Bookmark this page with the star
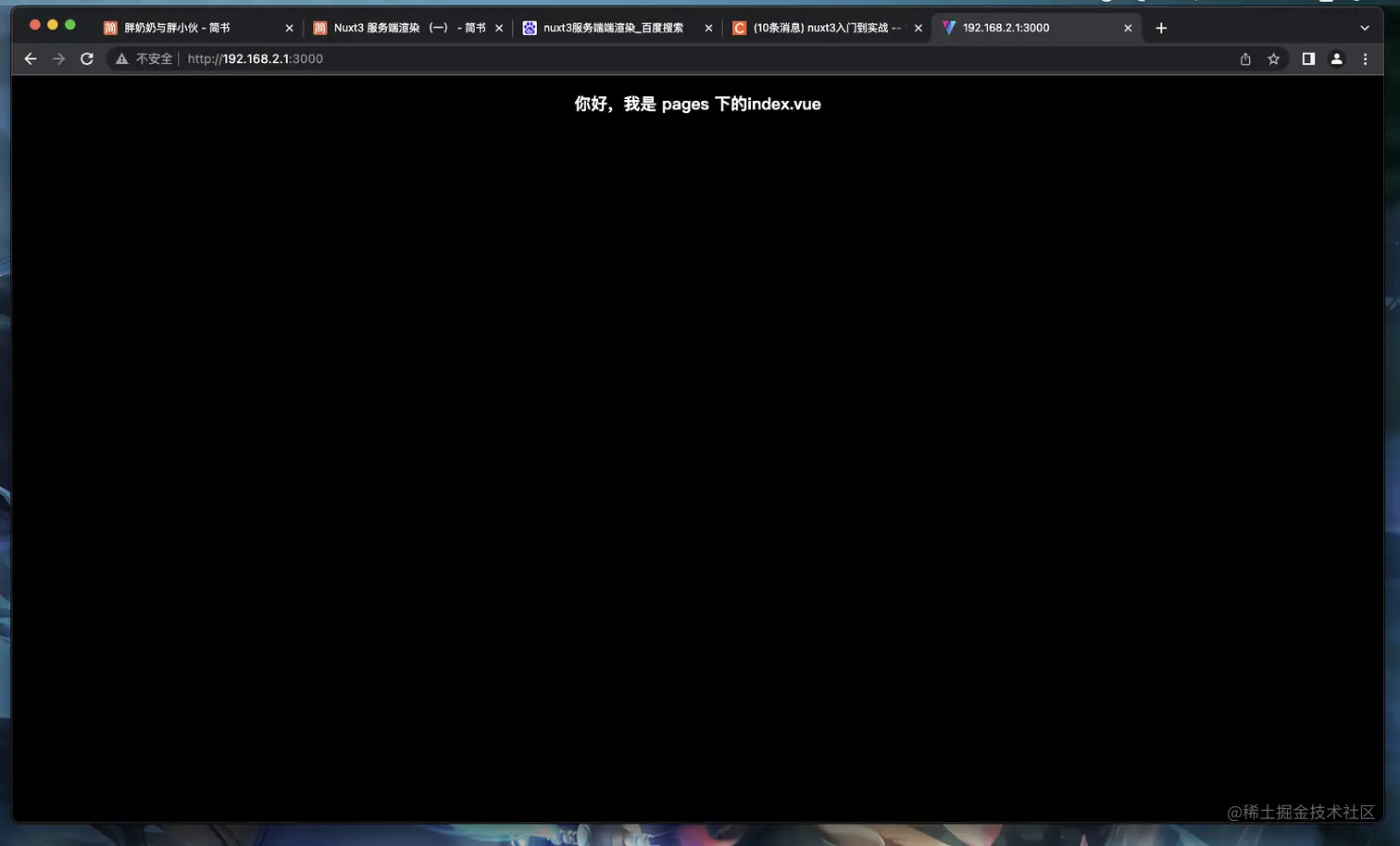Screen dimensions: 1400x846 click(1274, 58)
